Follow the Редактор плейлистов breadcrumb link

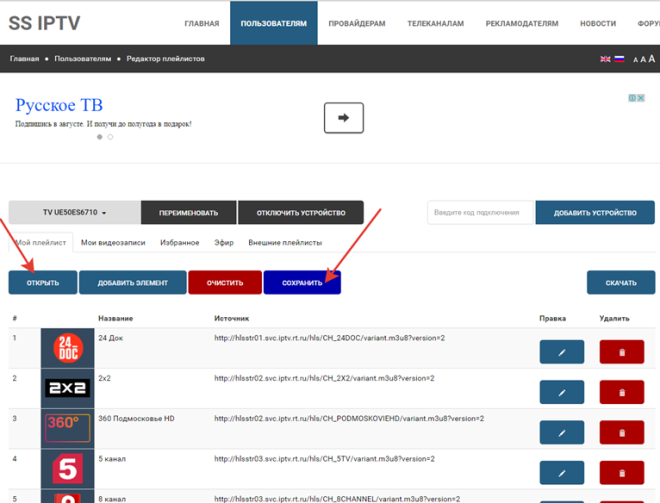(x=165, y=59)
